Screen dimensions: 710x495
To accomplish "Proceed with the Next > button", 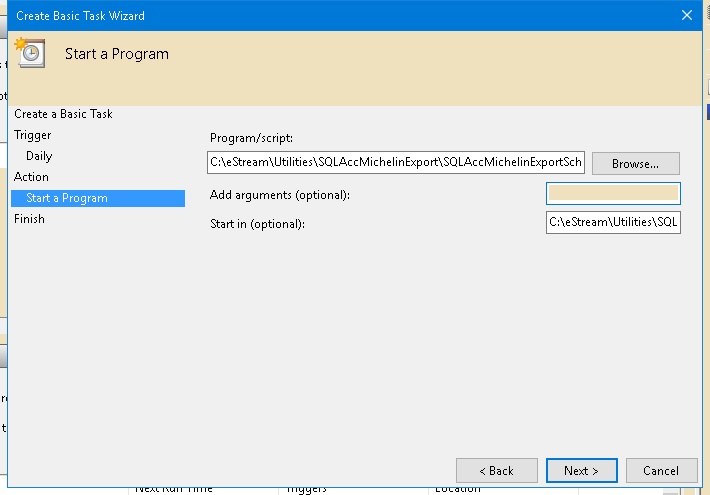I will [581, 471].
